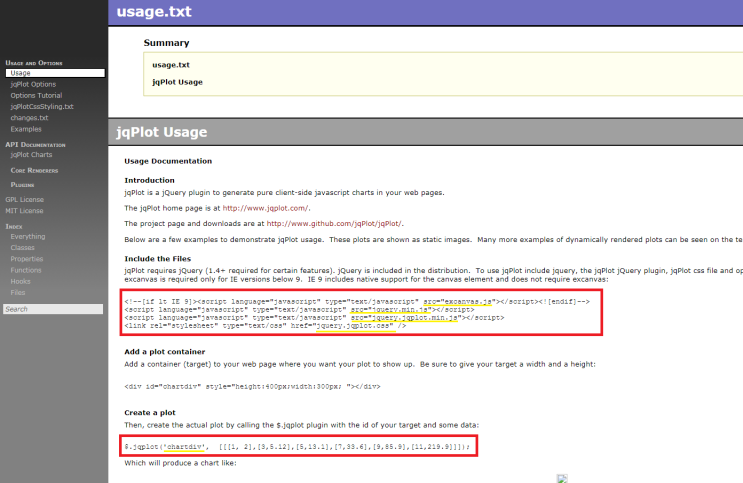Click the jquery.jqplot.css link code line

pyautogui.click(x=265, y=326)
